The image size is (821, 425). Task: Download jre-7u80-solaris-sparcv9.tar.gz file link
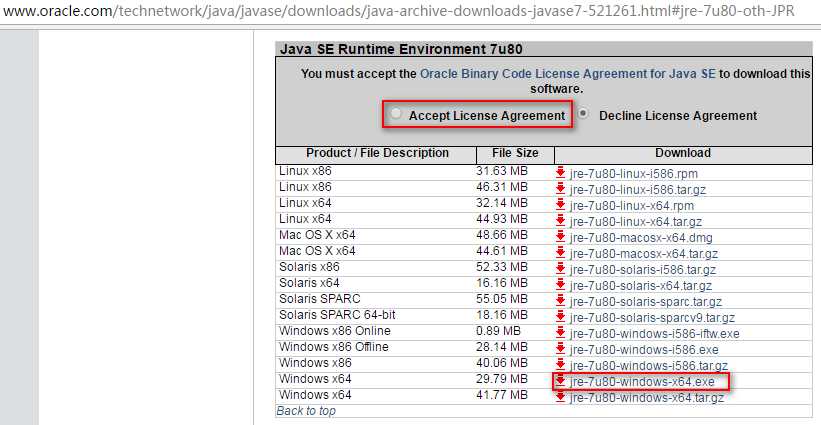coord(652,318)
